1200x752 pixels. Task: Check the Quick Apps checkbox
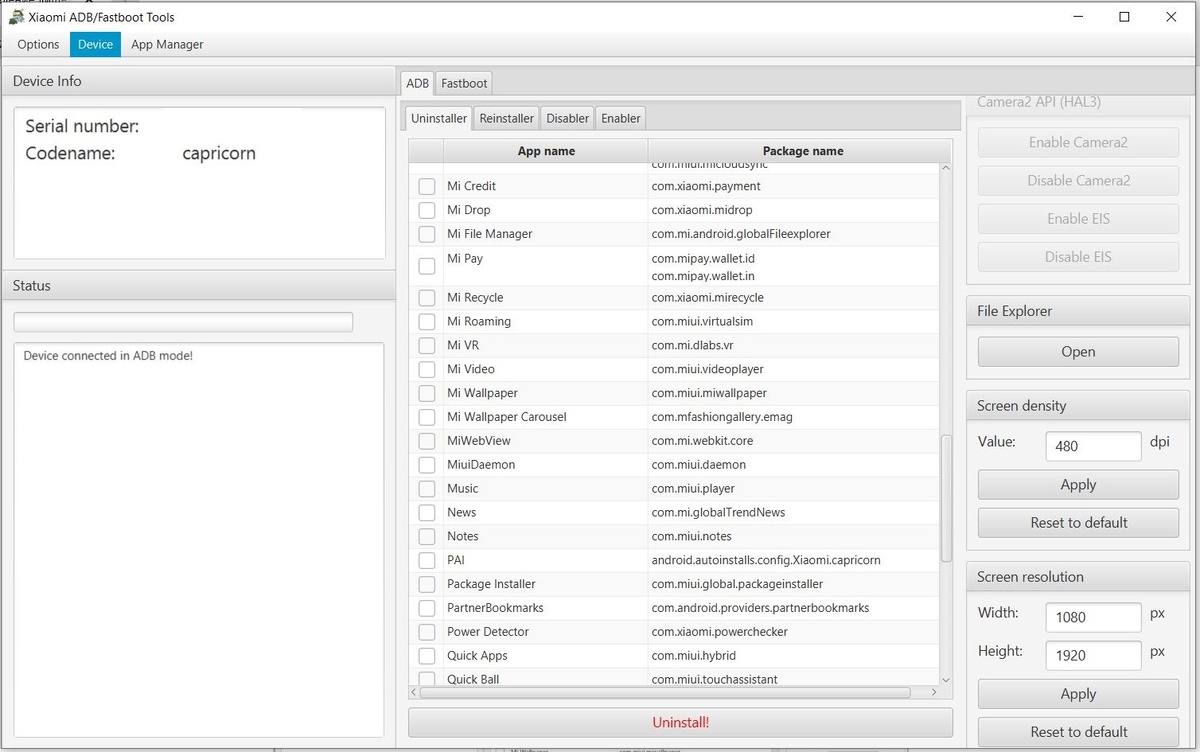click(427, 656)
